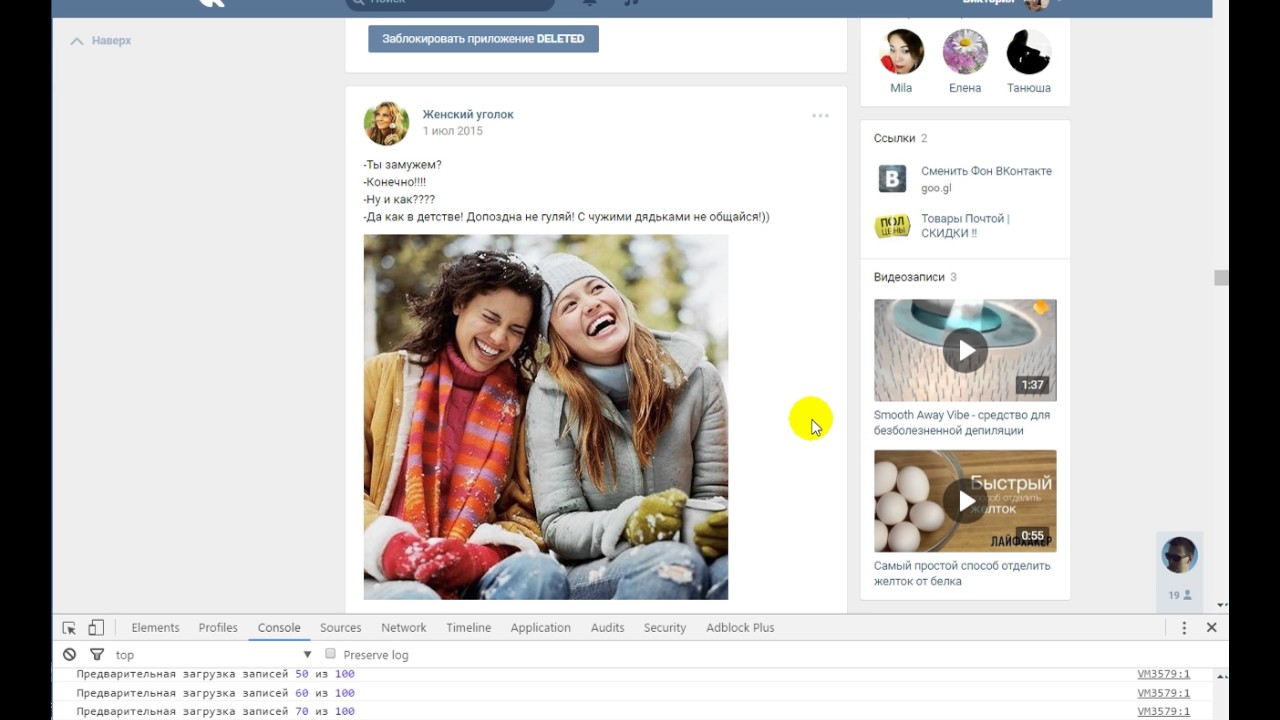Open the Sources tab

tap(340, 628)
